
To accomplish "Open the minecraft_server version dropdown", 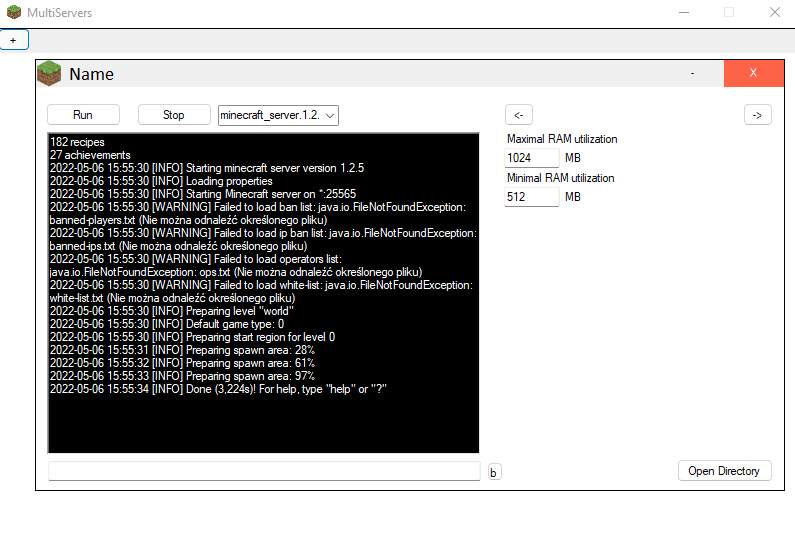I will [x=278, y=115].
